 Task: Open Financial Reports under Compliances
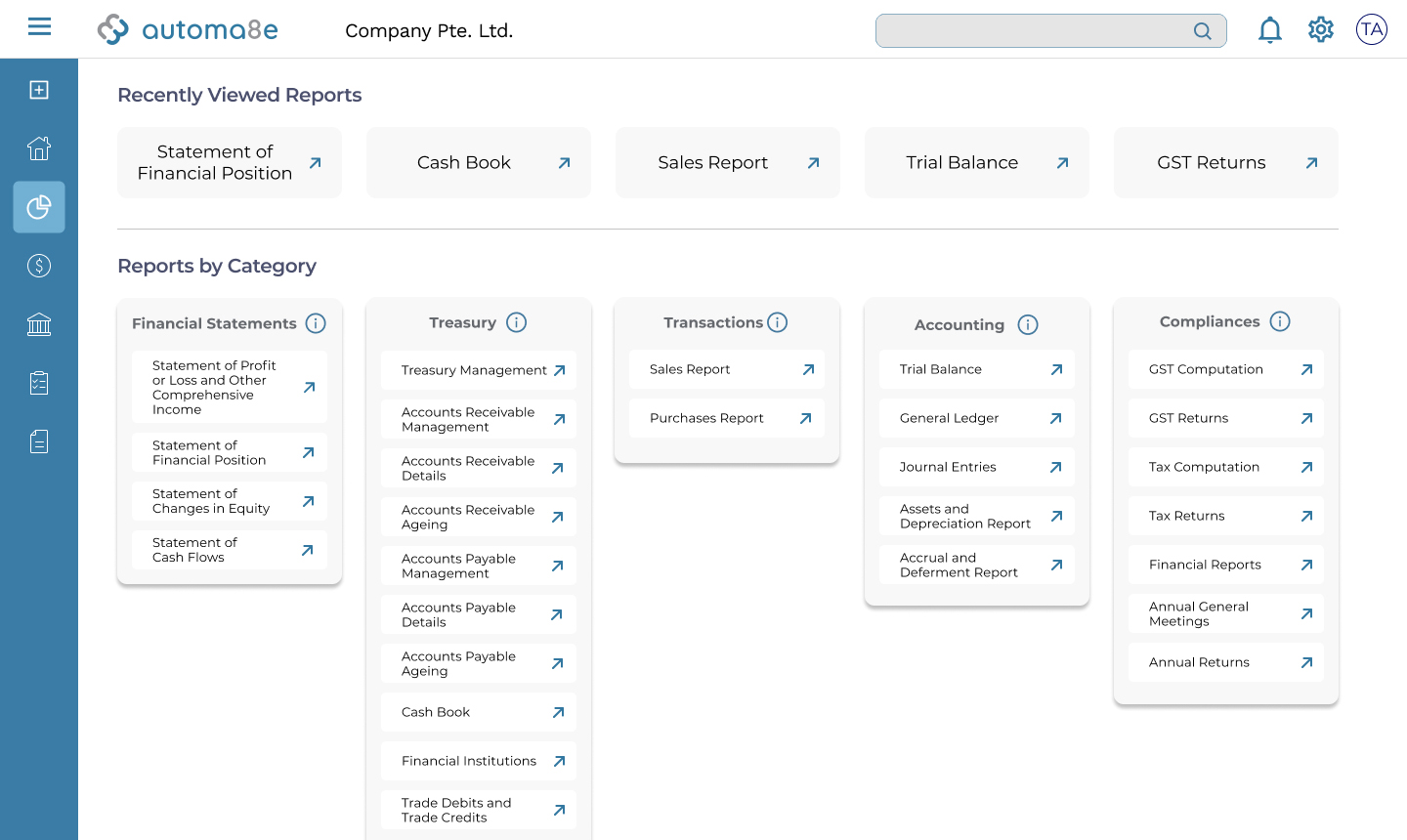point(1226,565)
